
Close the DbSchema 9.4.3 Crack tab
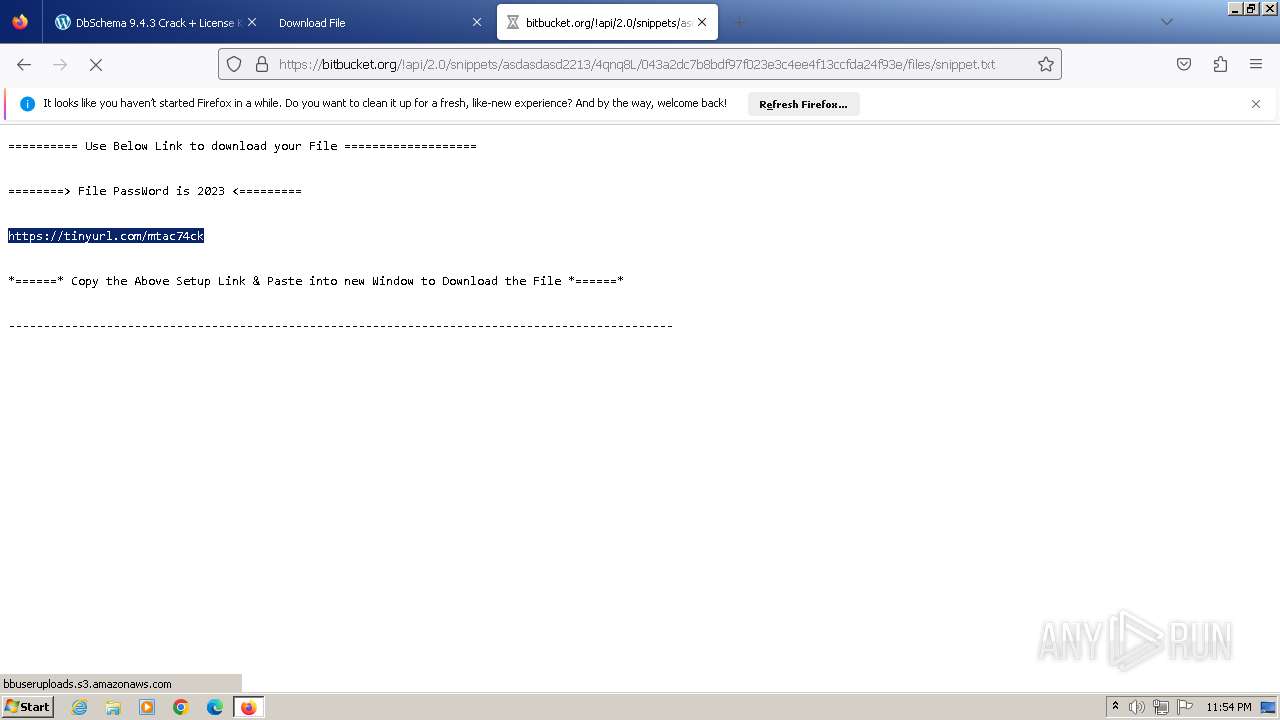tap(251, 22)
